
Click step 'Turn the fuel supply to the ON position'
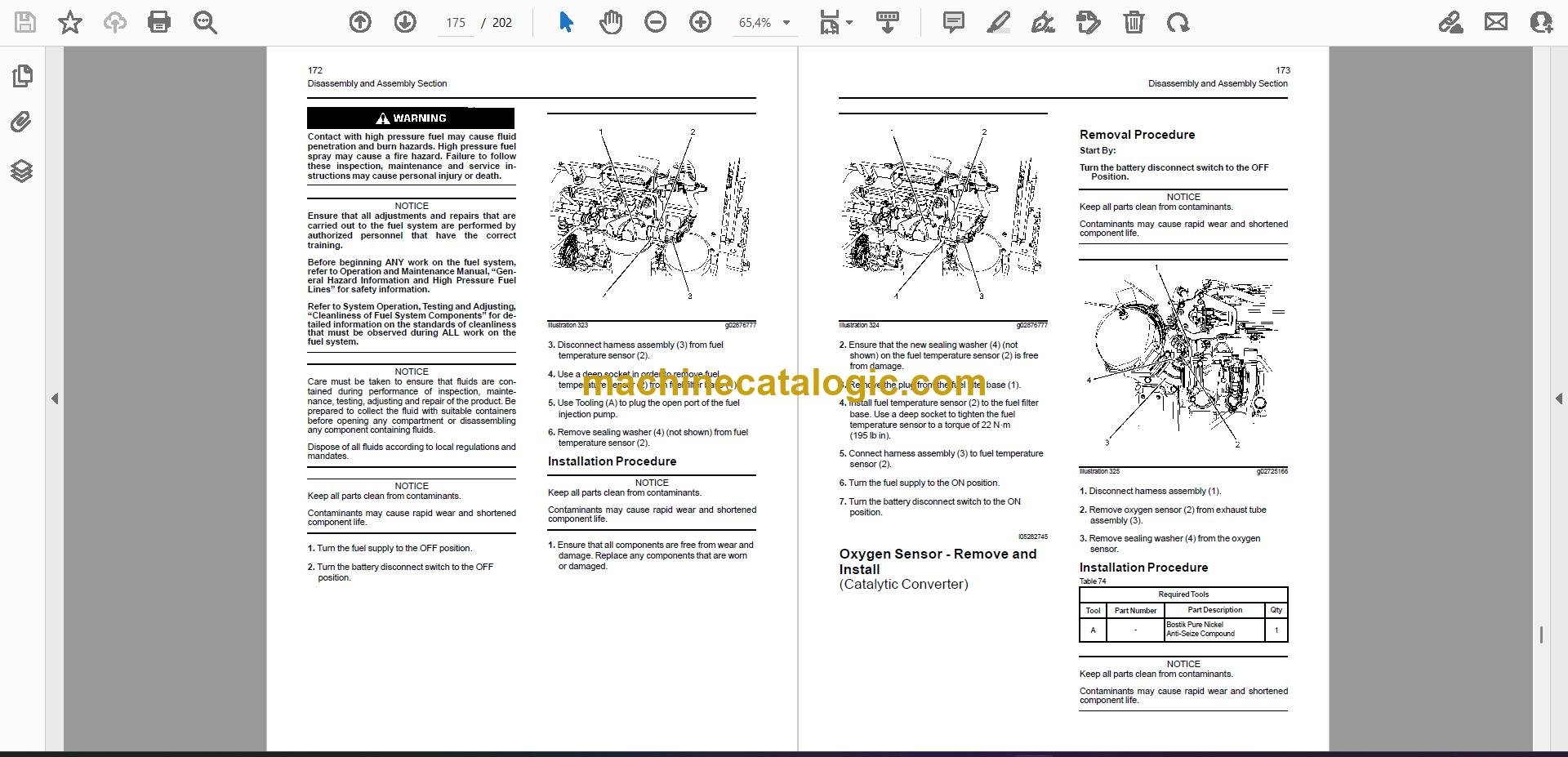click(x=920, y=483)
